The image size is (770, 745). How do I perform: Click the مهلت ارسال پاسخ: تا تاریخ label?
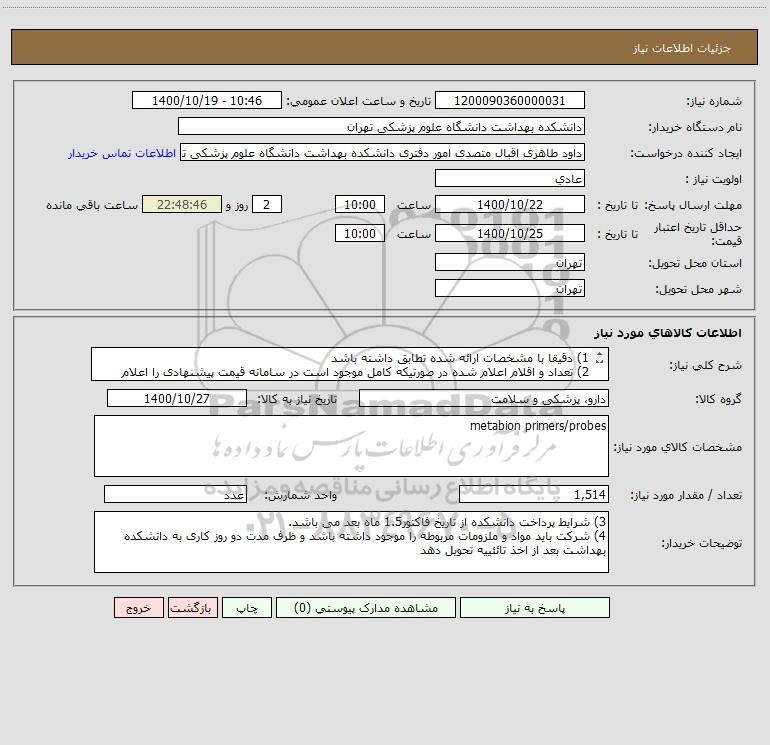point(669,205)
